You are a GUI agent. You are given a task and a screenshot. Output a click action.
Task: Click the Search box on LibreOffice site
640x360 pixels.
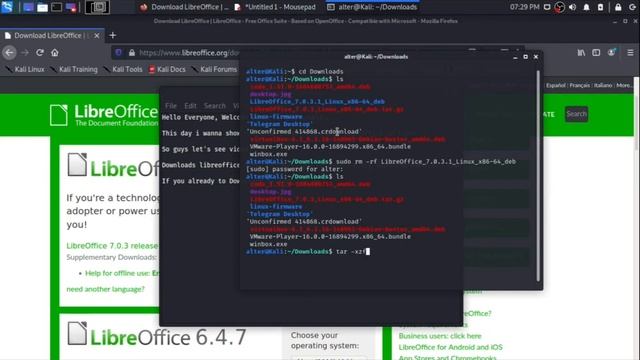point(576,114)
